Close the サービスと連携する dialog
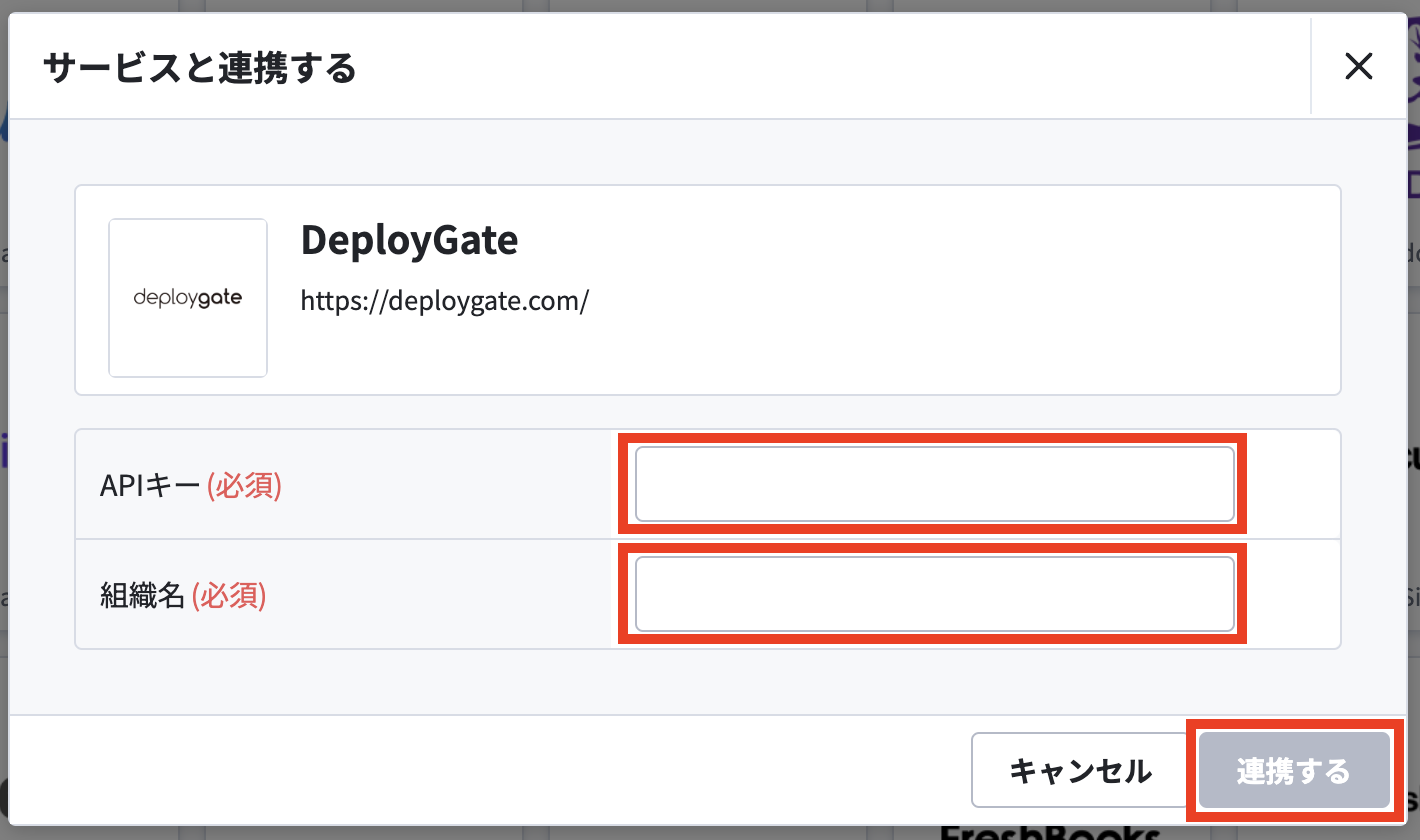This screenshot has width=1420, height=840. (1358, 66)
